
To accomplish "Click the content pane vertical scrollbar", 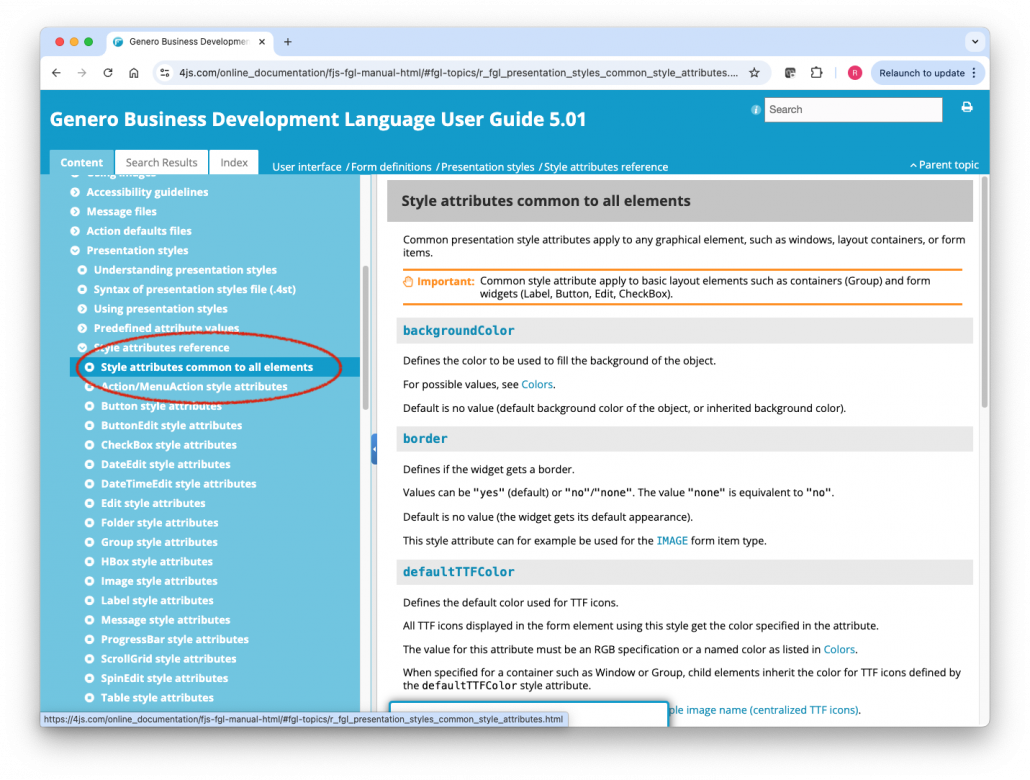I will point(984,292).
